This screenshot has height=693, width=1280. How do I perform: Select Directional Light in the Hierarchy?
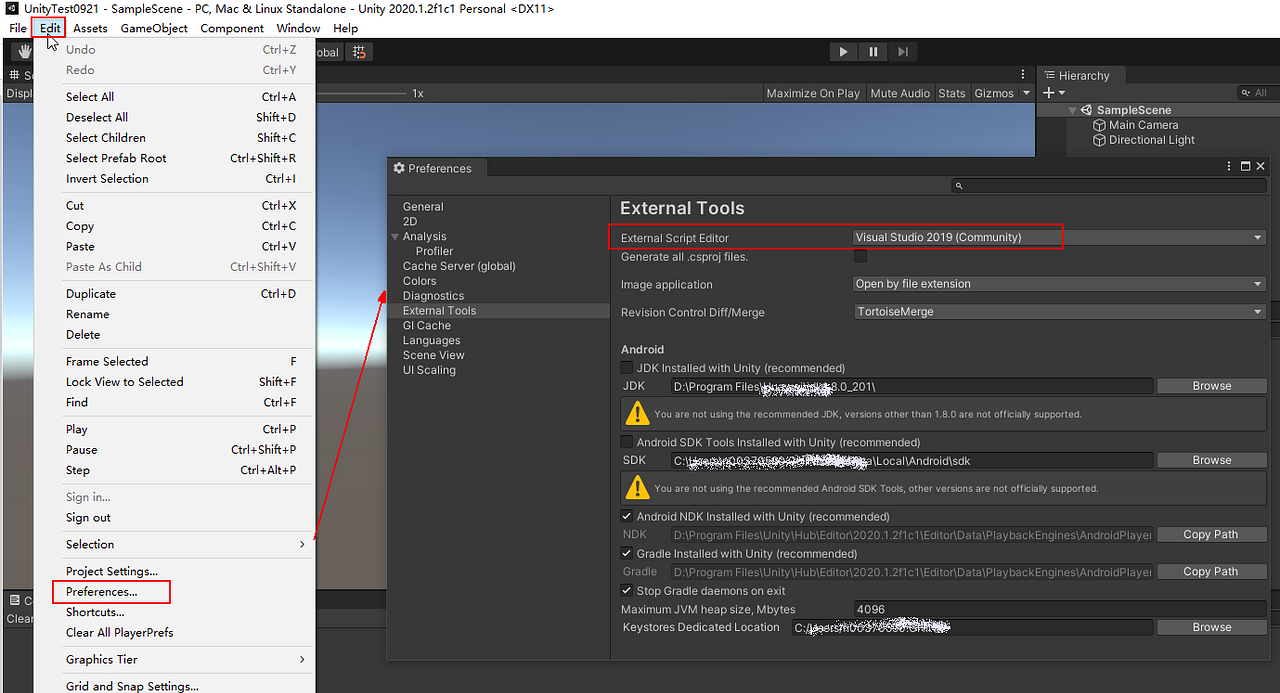1150,139
